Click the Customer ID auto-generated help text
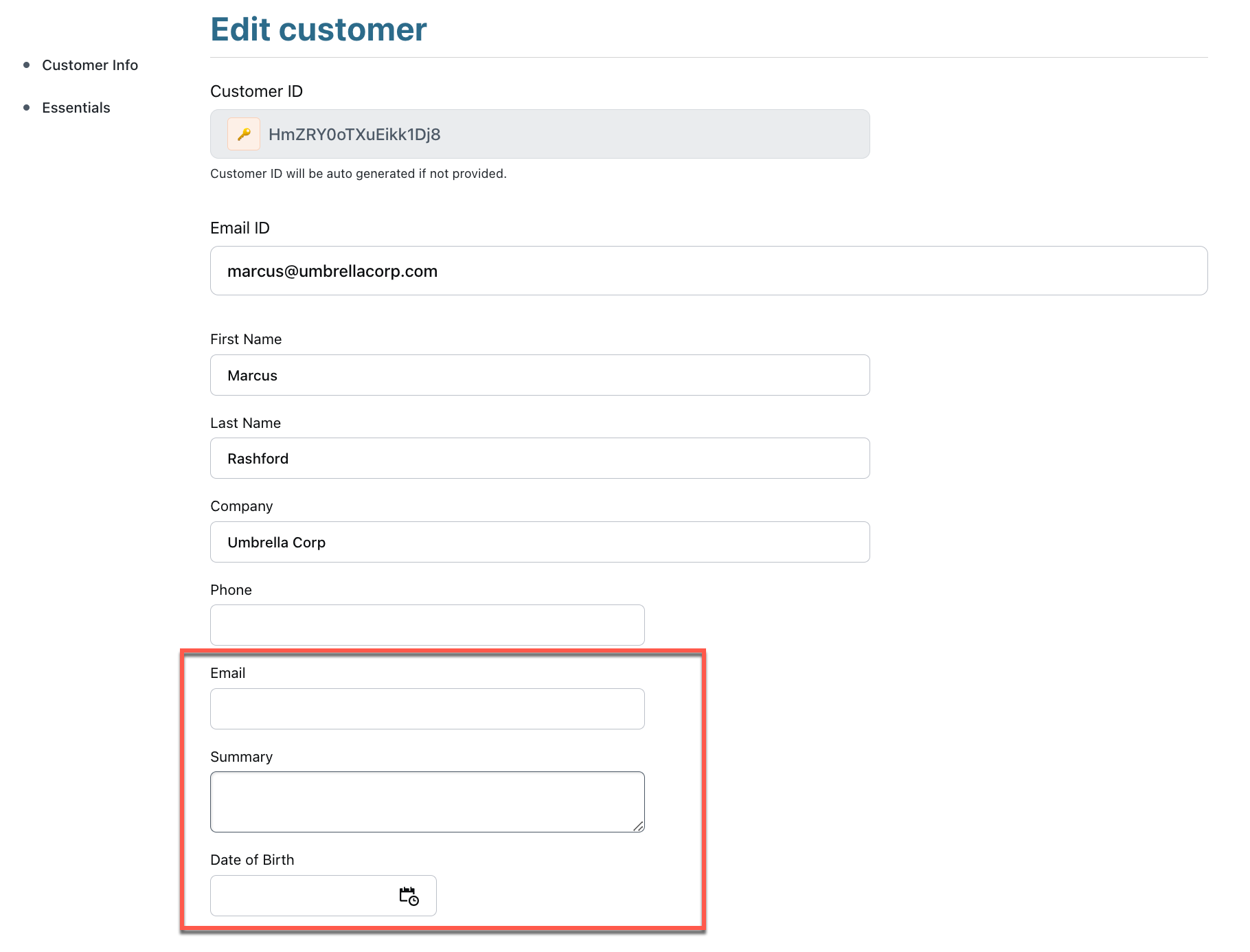The image size is (1250, 952). (358, 174)
